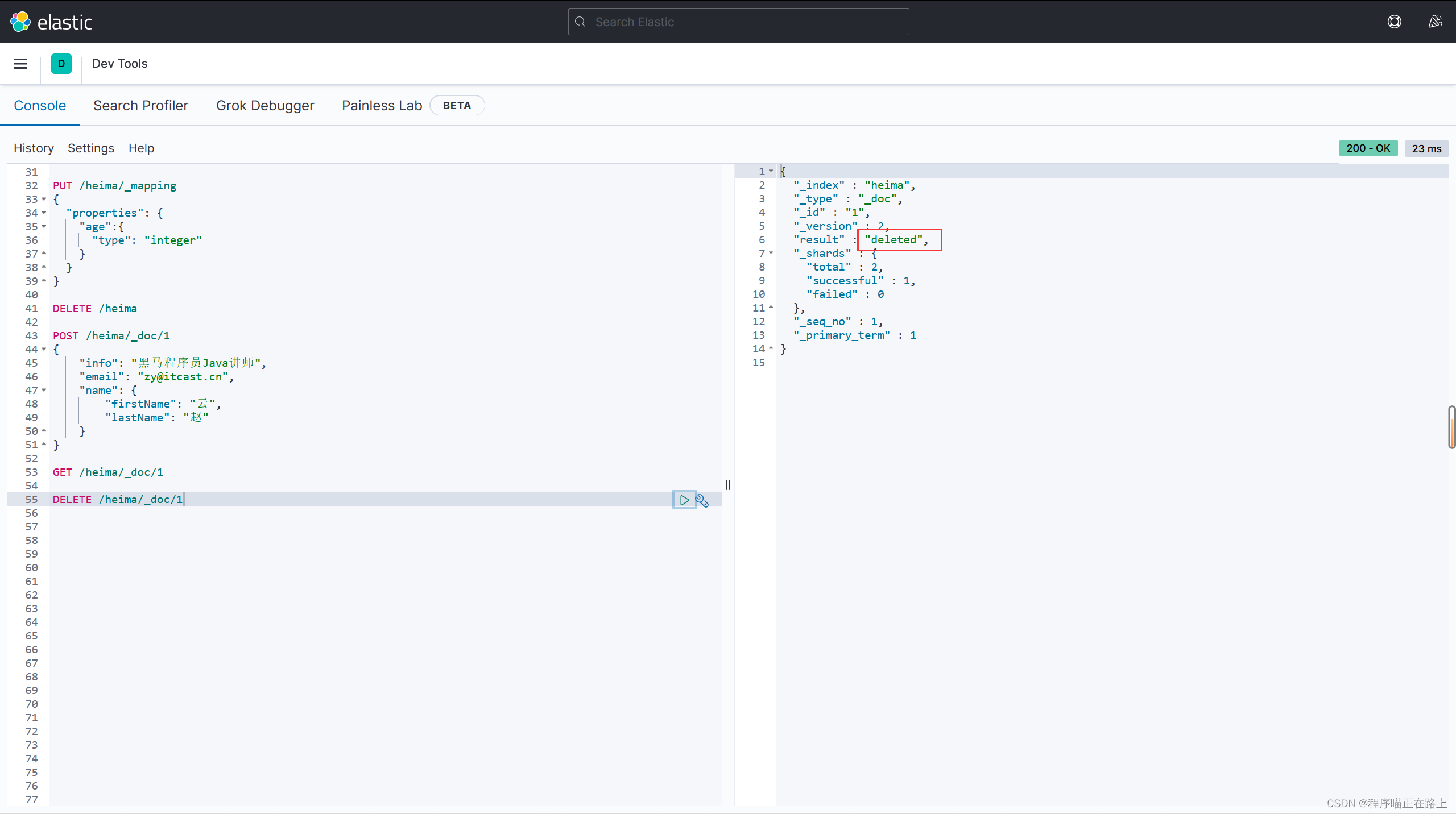Collapse the _shards block in response
This screenshot has height=814, width=1456.
(x=771, y=253)
